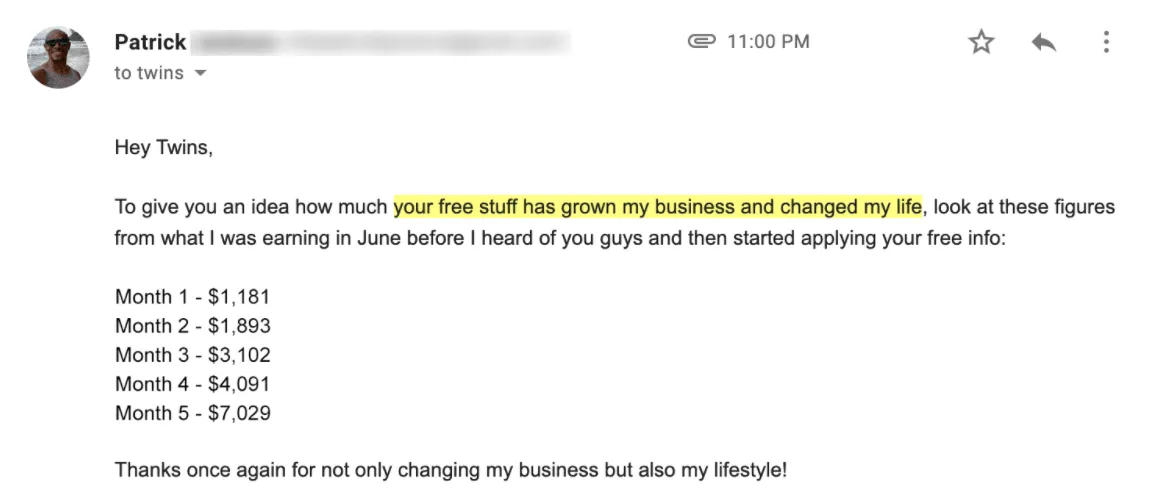The height and width of the screenshot is (502, 1150).
Task: Open the three-dot more options menu
Action: pyautogui.click(x=1106, y=42)
